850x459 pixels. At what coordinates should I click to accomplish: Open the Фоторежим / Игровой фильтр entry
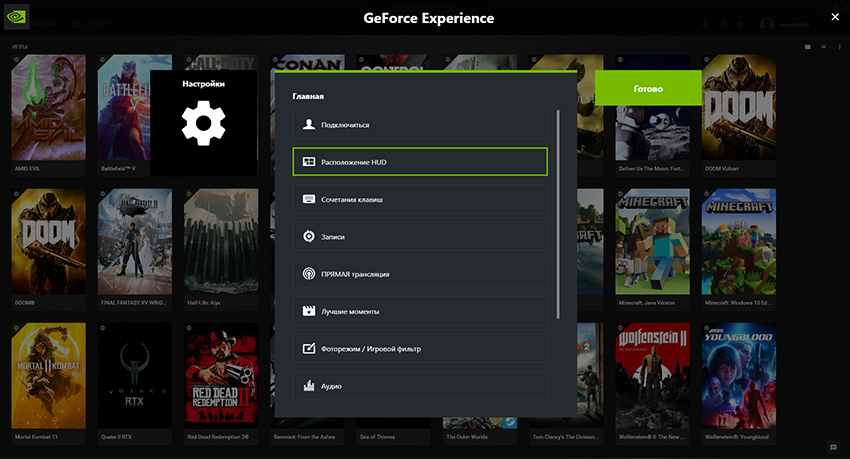pyautogui.click(x=420, y=349)
